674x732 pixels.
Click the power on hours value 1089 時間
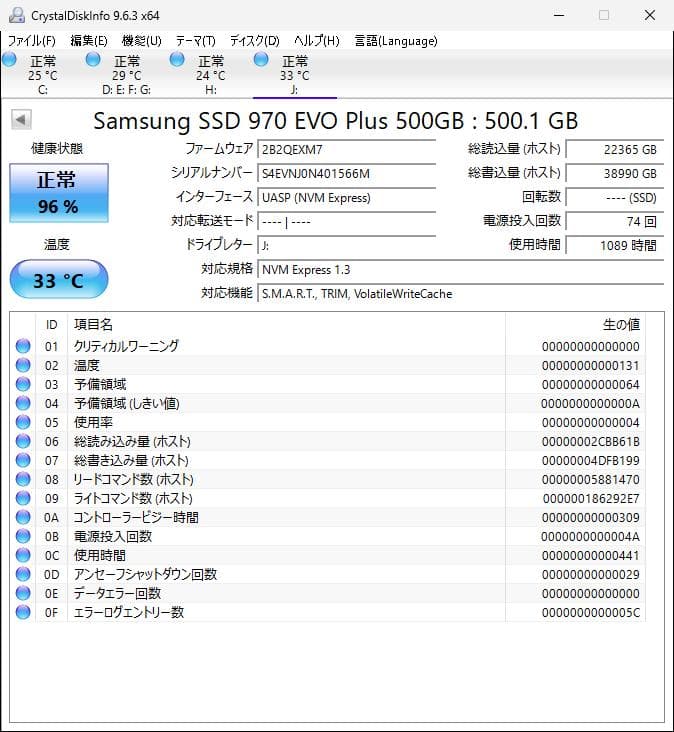615,246
